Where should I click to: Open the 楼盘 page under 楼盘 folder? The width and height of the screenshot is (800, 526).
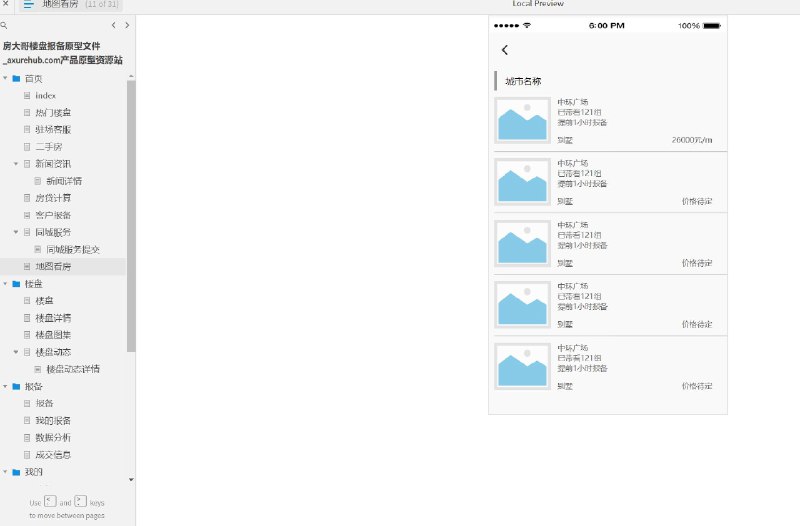44,301
